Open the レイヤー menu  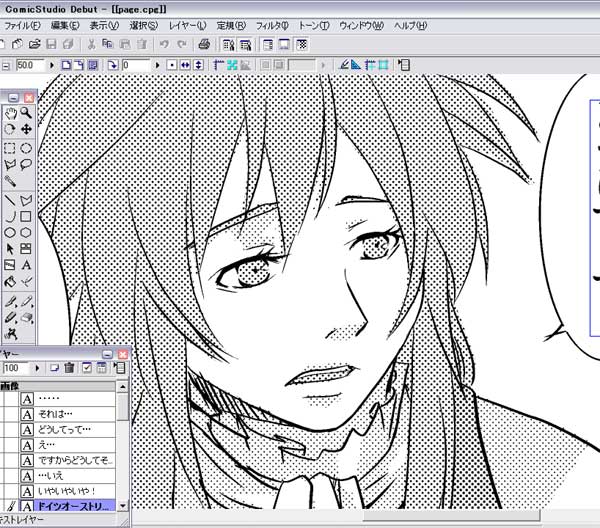click(188, 26)
